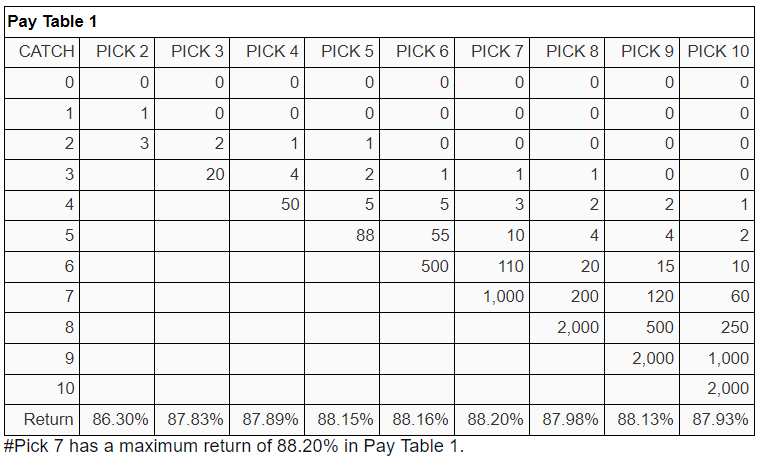Click the 88 payout in PICK 5
This screenshot has height=462, width=762.
pyautogui.click(x=365, y=236)
